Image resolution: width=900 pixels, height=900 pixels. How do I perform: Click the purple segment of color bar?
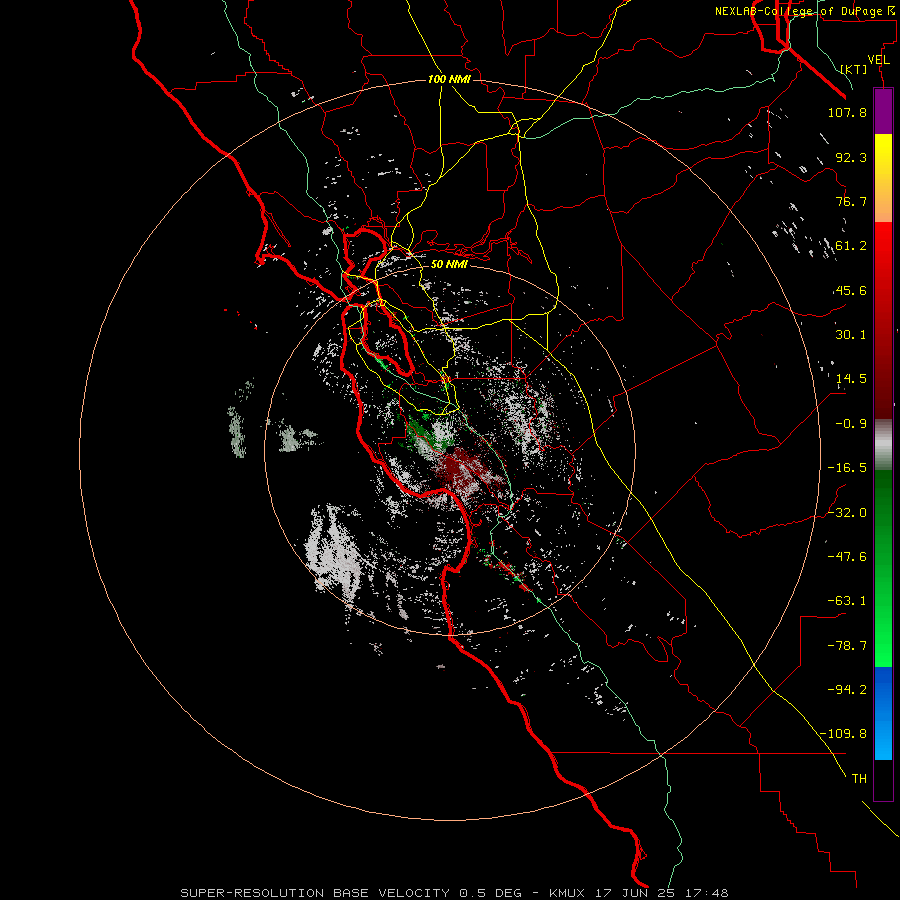pyautogui.click(x=883, y=111)
